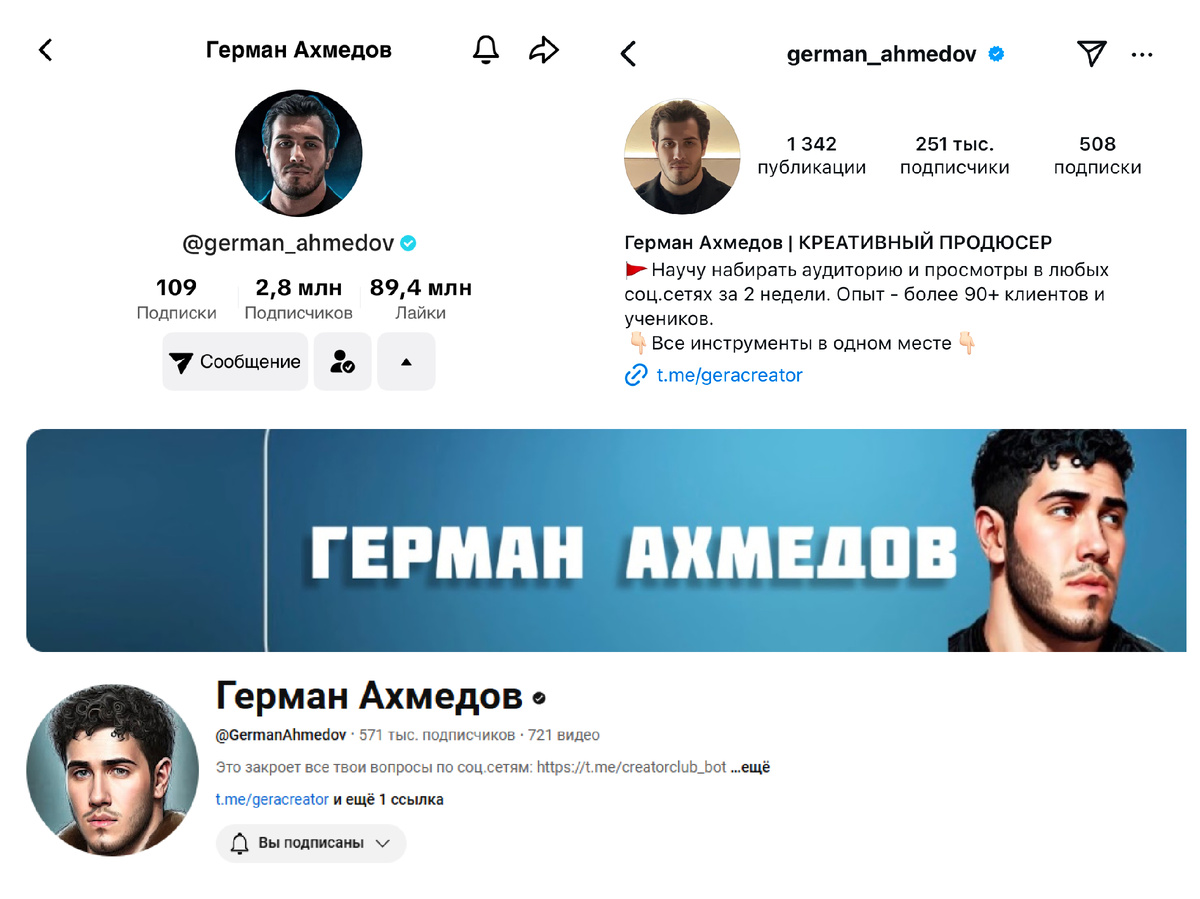Open dropdown chevron next to Вы подписаны

coord(382,843)
